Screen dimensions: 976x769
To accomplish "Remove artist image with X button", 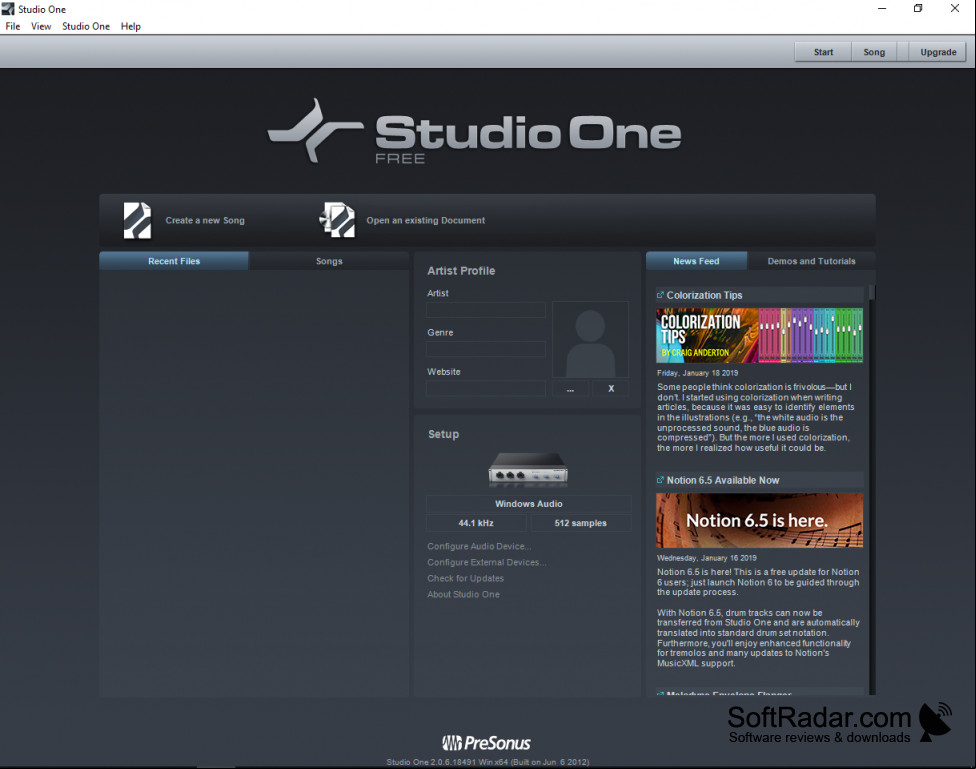I will coord(611,389).
